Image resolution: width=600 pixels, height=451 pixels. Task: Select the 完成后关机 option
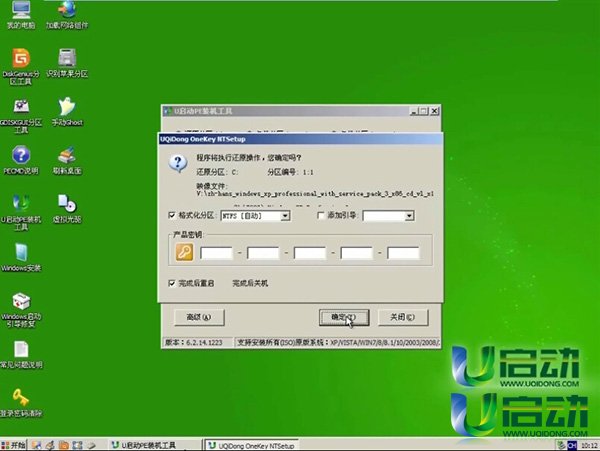pos(250,283)
